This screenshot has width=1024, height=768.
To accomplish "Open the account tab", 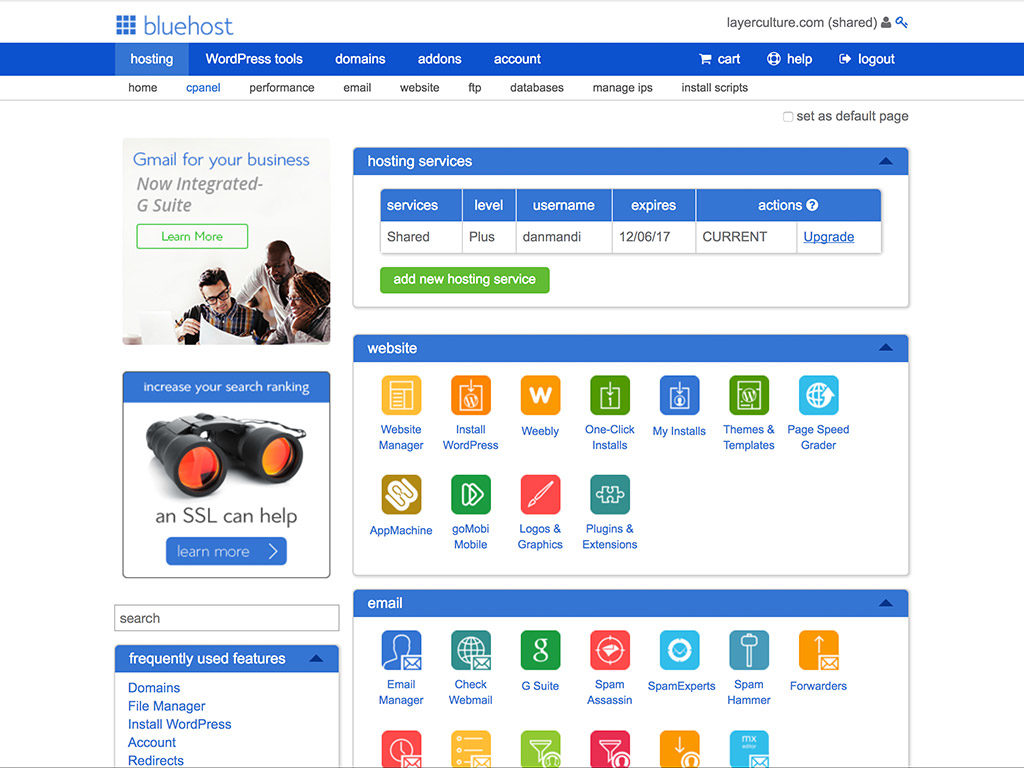I will pyautogui.click(x=517, y=59).
